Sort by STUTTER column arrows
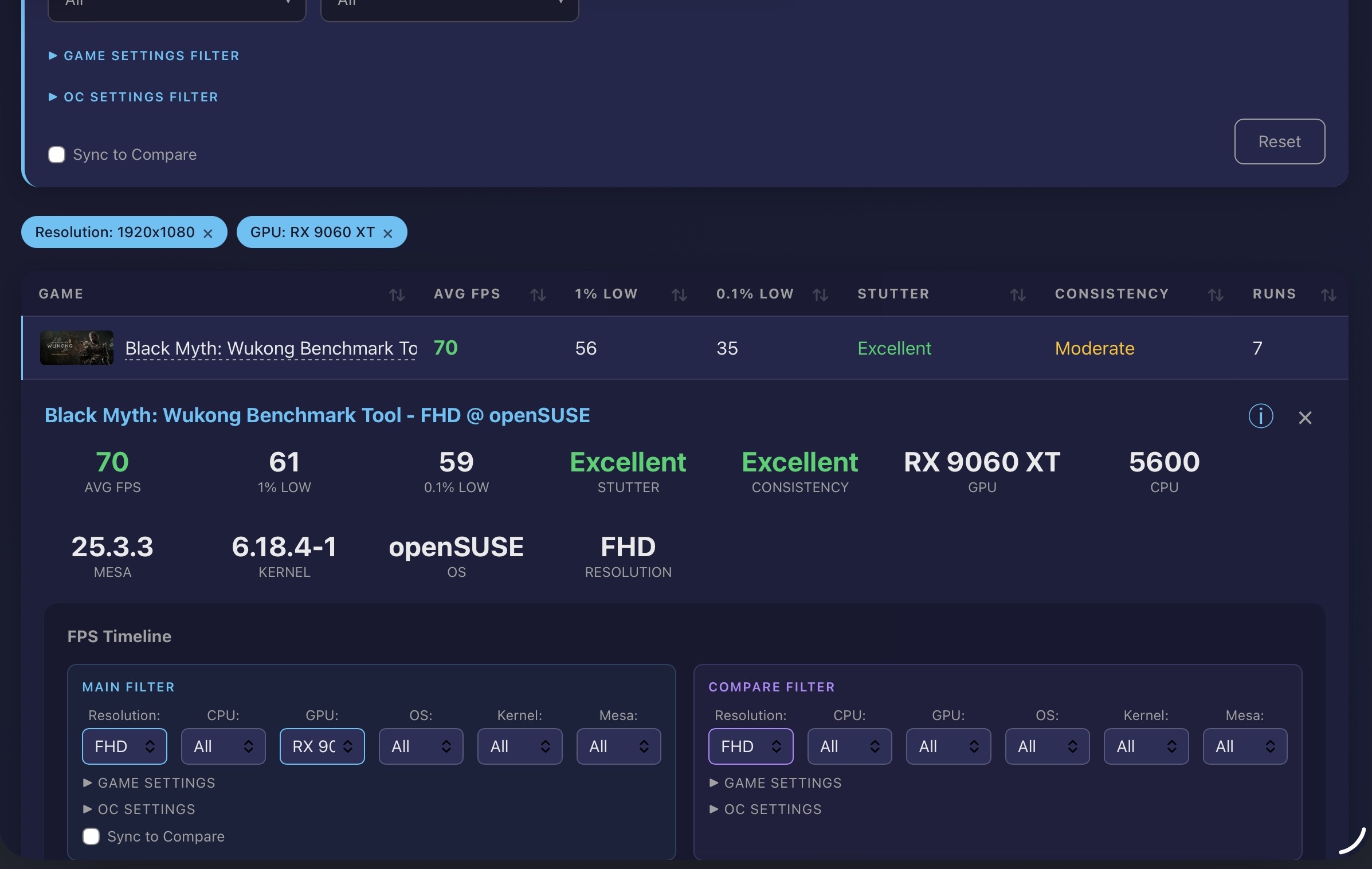Viewport: 1372px width, 869px height. 1018,294
